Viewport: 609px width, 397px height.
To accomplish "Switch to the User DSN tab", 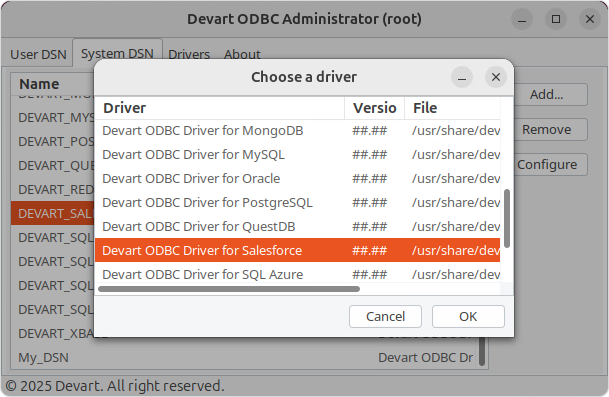I will [38, 54].
